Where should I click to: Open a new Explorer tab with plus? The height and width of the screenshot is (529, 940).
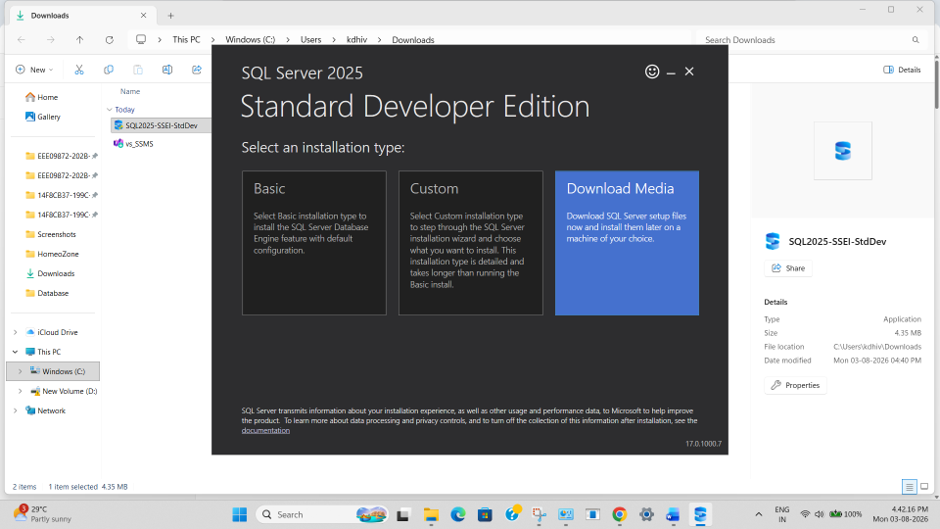pos(171,16)
